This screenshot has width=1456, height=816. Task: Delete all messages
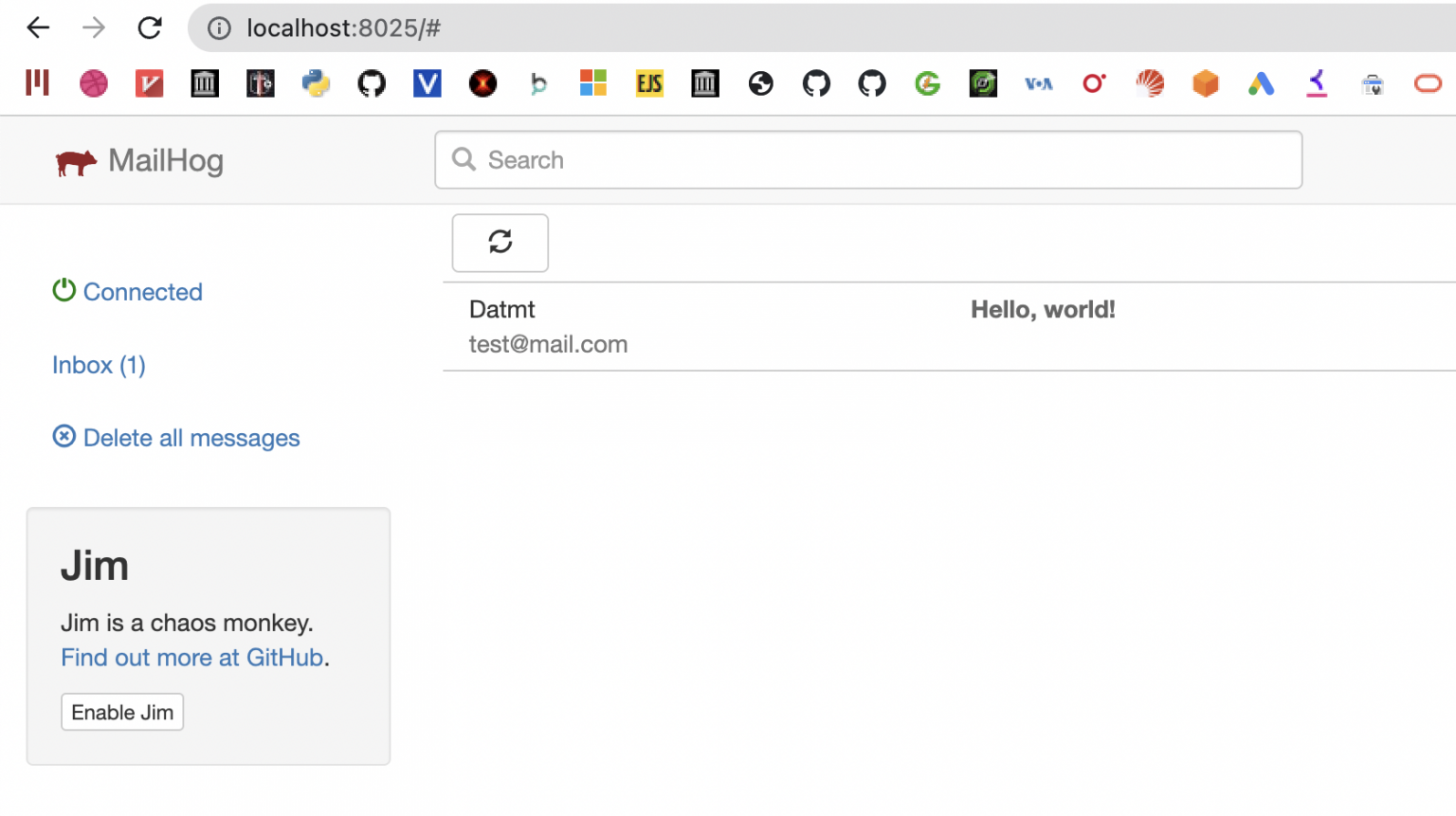coord(191,437)
